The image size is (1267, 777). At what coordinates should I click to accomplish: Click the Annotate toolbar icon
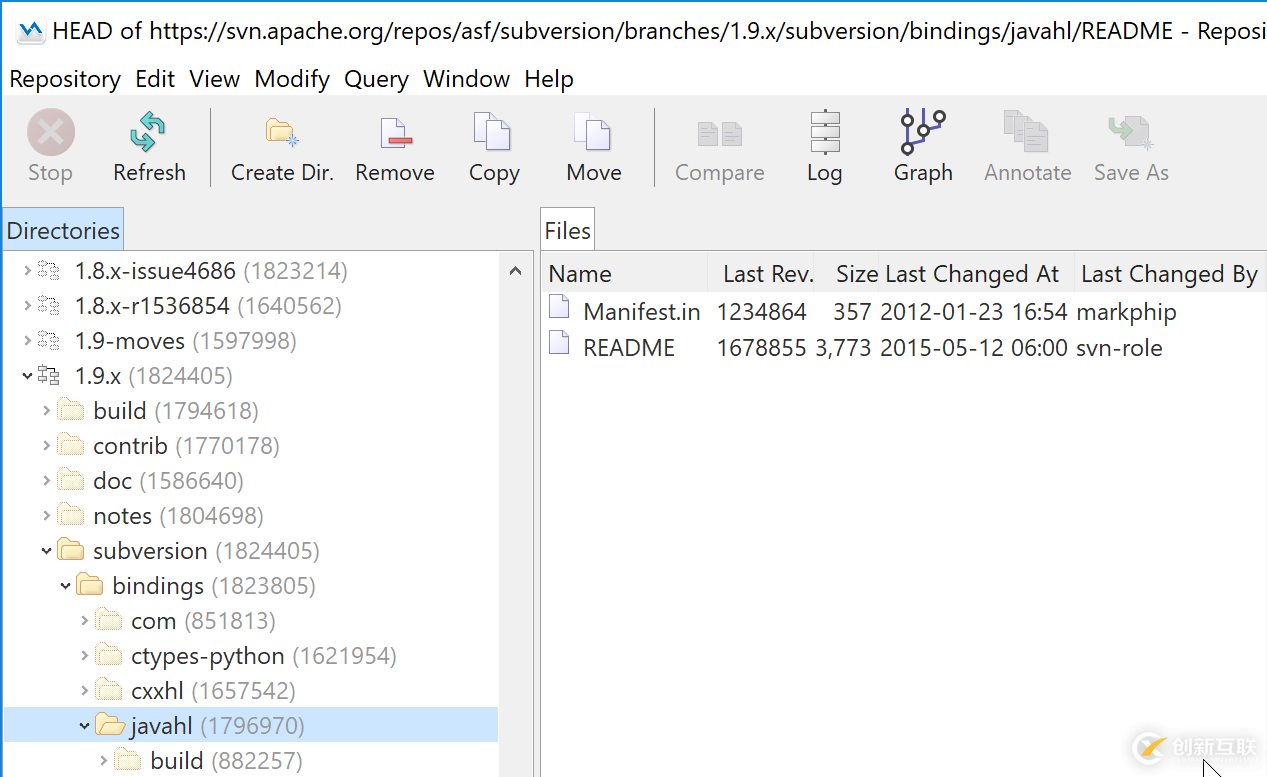click(1027, 132)
